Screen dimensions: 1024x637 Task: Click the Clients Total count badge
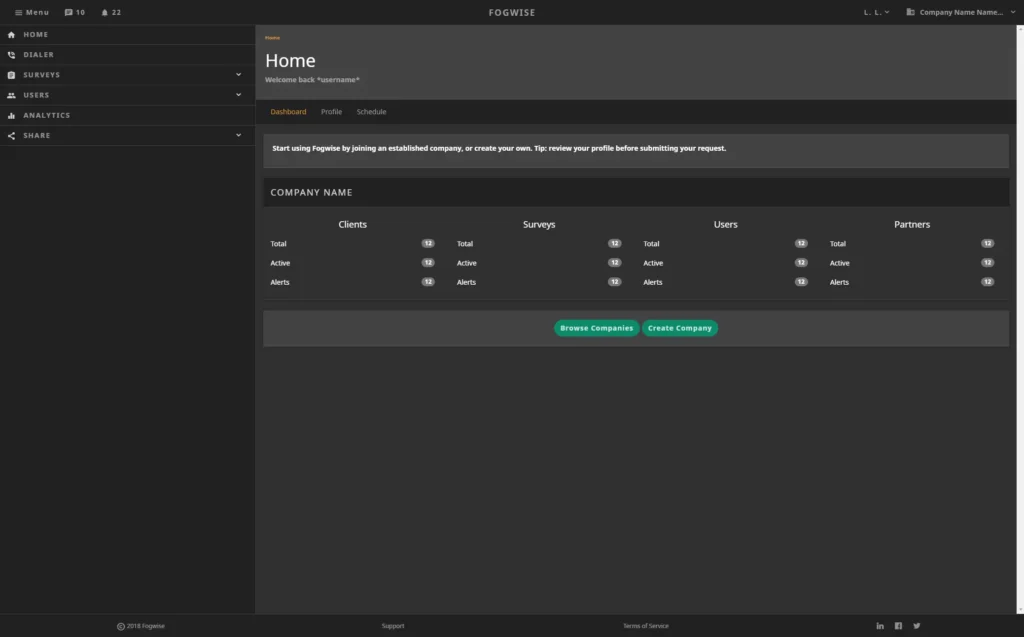pos(428,243)
